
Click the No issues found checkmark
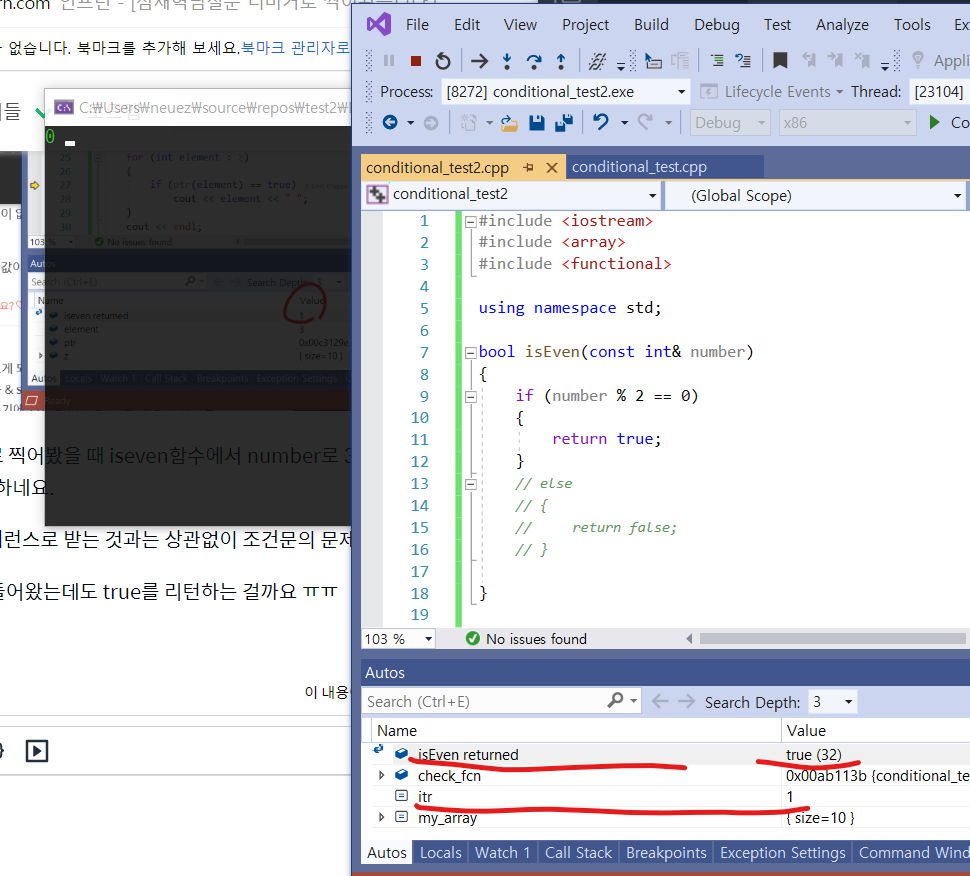click(x=473, y=638)
